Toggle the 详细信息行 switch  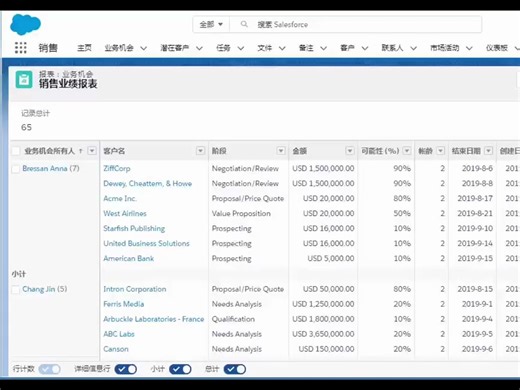point(126,369)
